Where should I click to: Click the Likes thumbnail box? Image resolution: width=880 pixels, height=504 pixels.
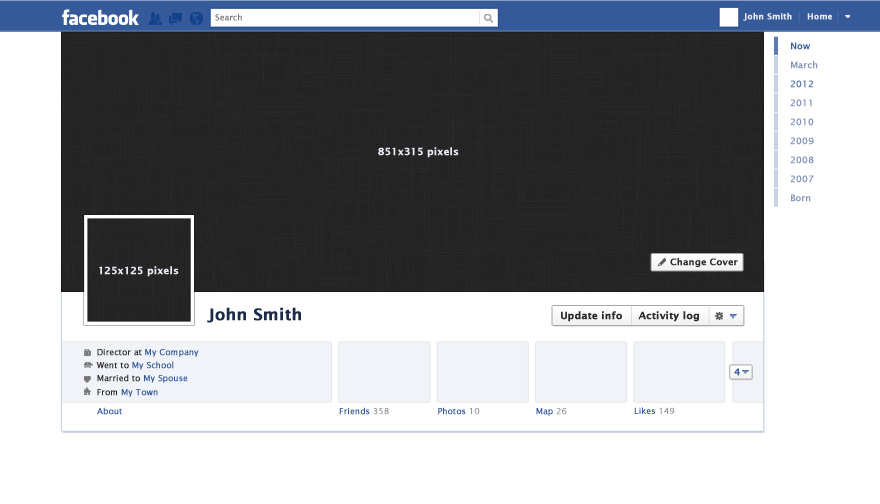679,372
